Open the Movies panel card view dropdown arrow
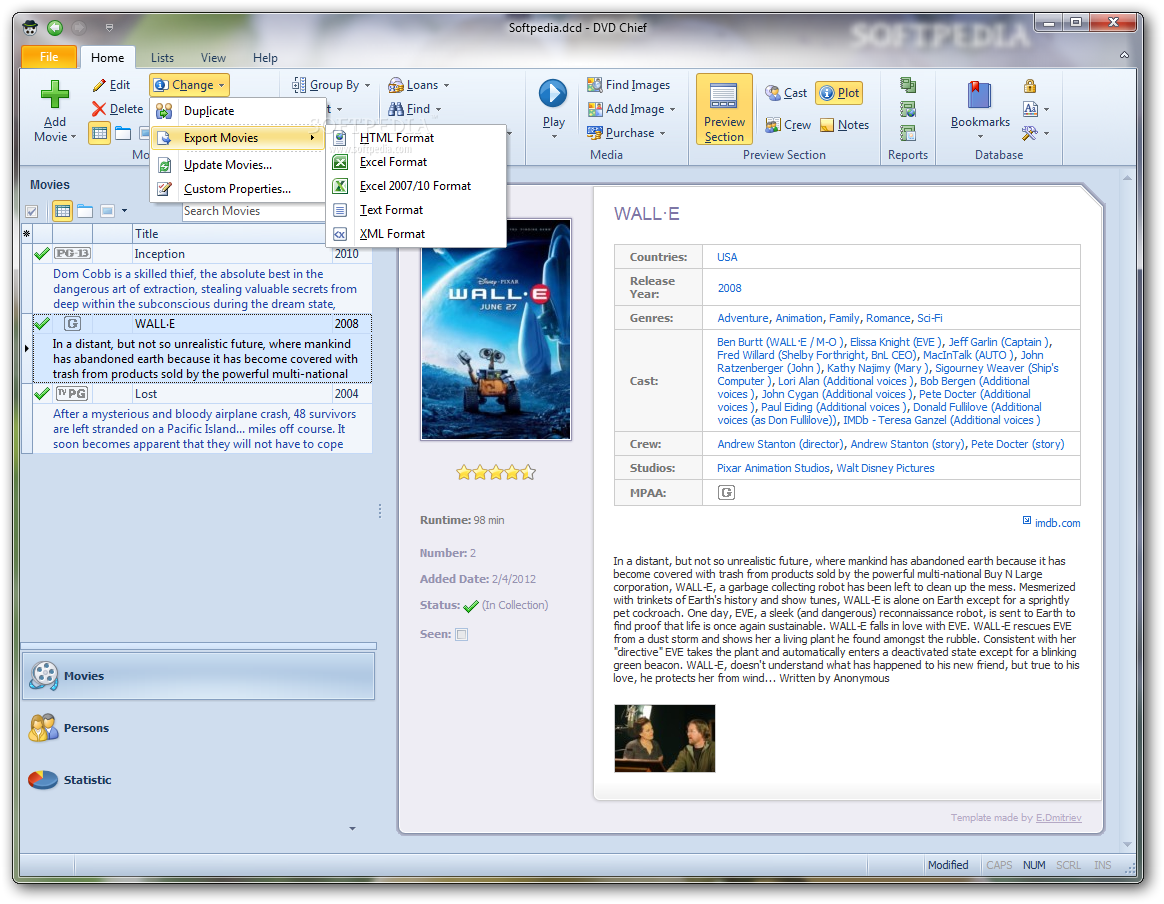This screenshot has height=904, width=1164. [x=124, y=211]
